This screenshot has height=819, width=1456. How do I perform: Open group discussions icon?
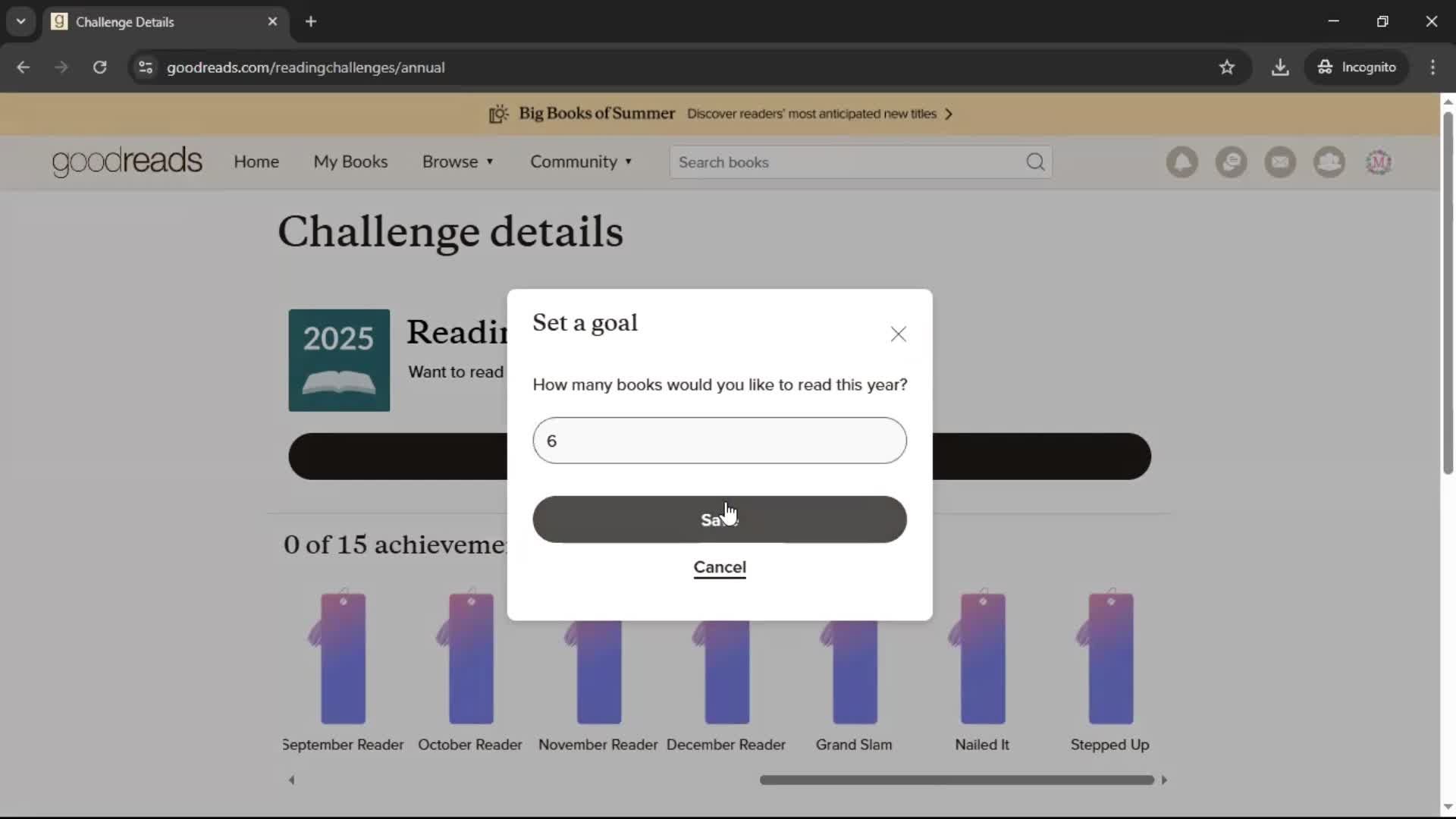1232,162
